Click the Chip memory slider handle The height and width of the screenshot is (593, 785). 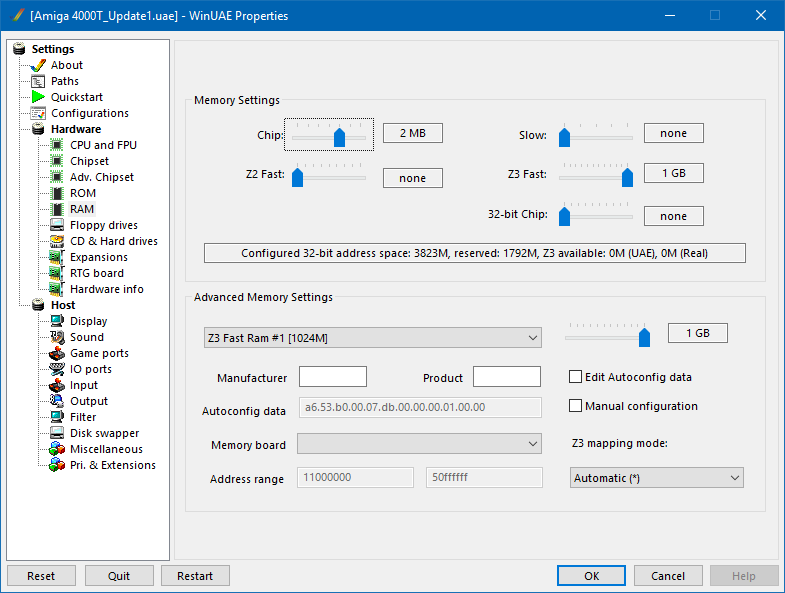click(x=340, y=137)
